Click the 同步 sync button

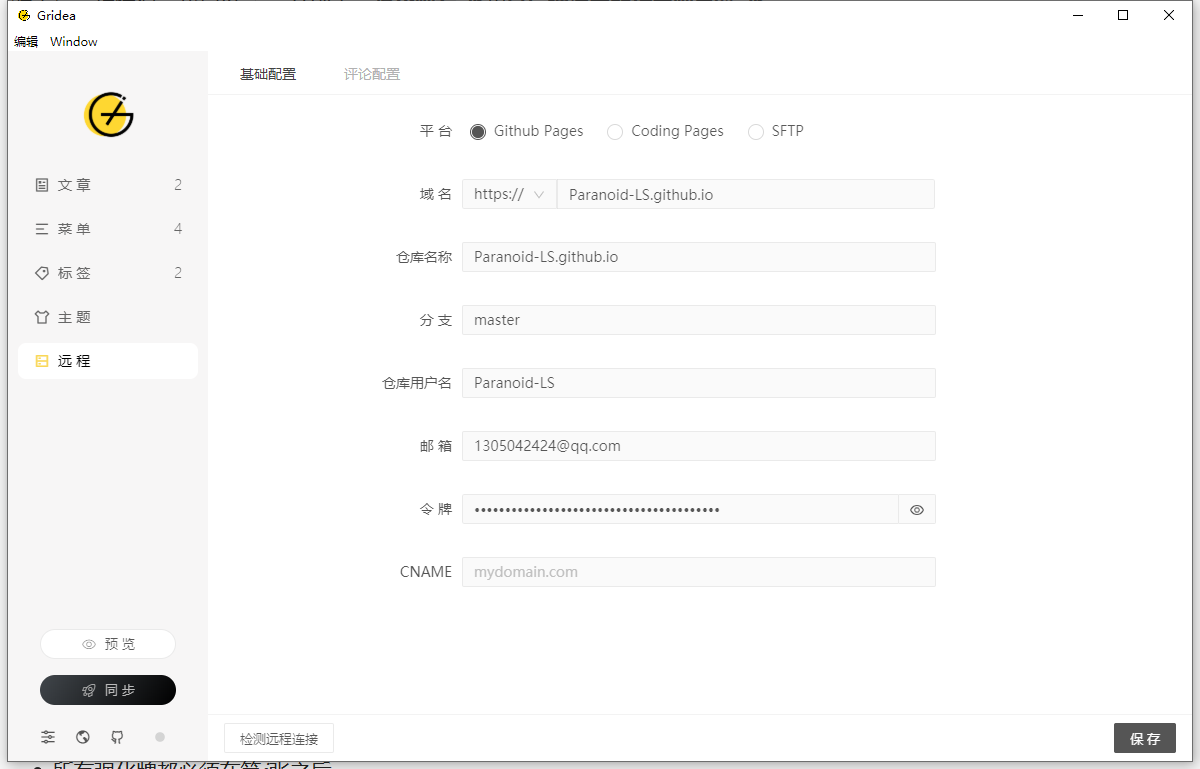108,690
